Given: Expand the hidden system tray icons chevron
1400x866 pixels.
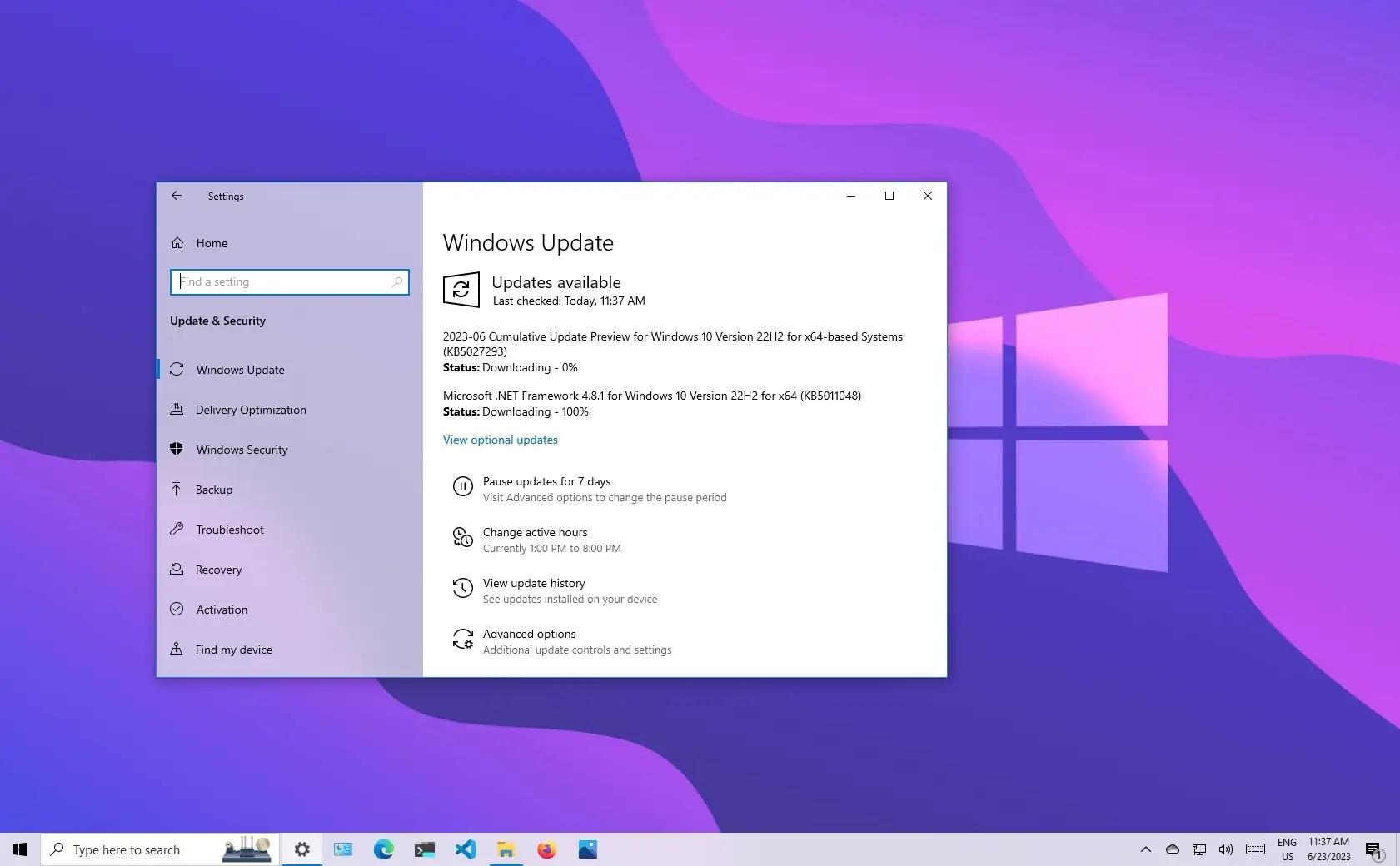Looking at the screenshot, I should pyautogui.click(x=1146, y=849).
